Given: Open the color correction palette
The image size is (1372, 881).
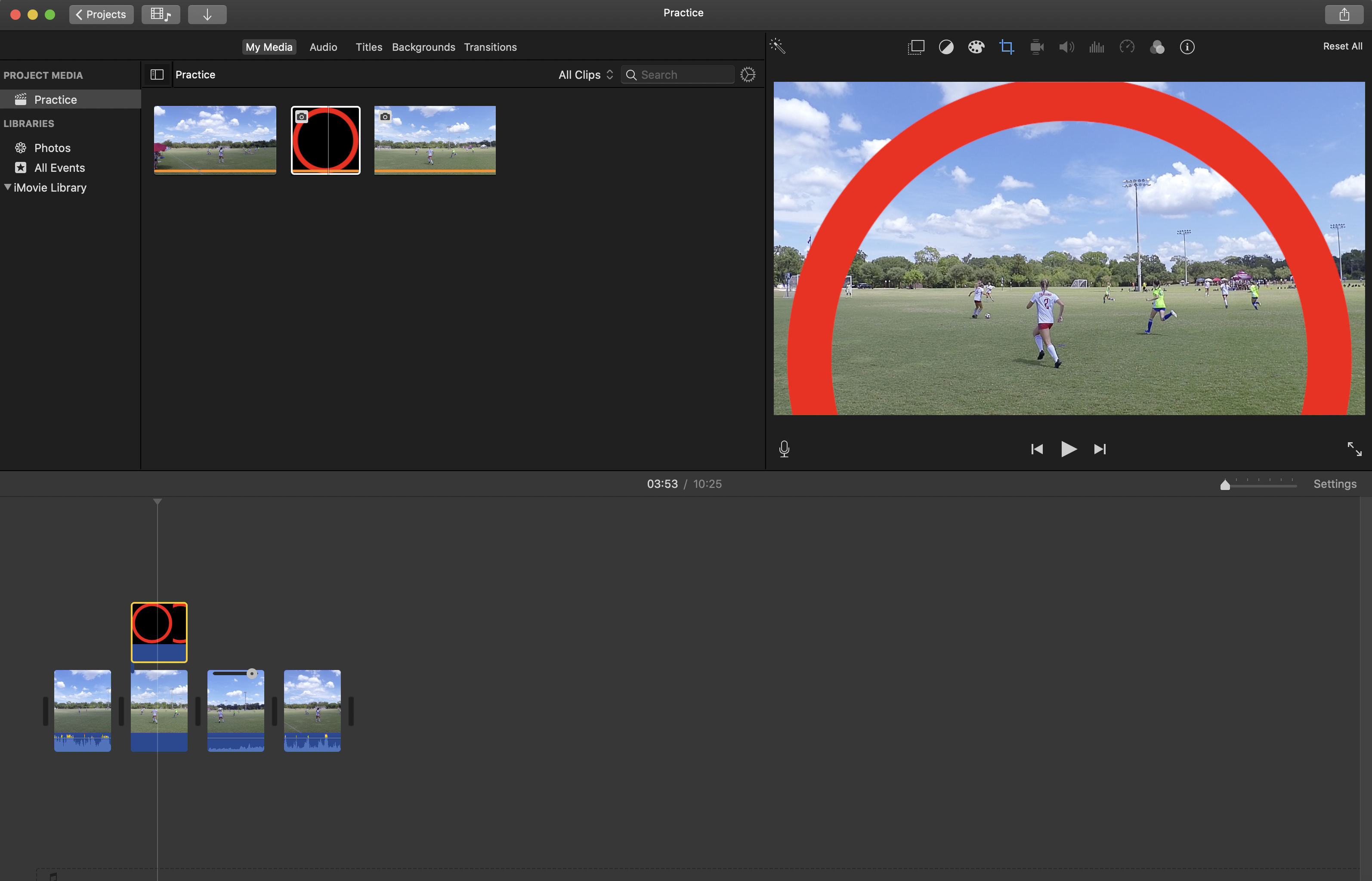Looking at the screenshot, I should point(976,47).
